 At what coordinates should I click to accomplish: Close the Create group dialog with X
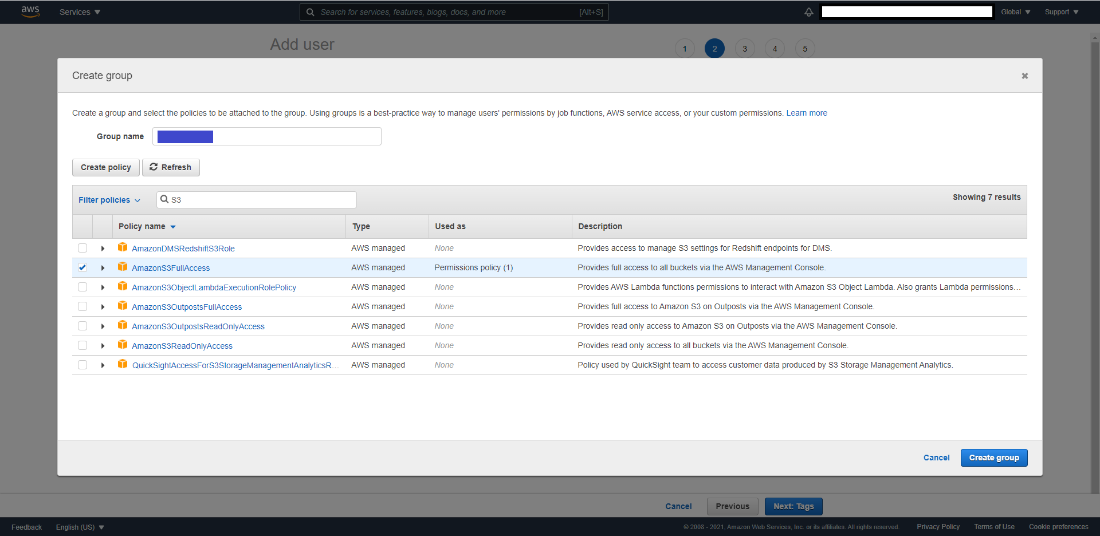click(x=1024, y=76)
